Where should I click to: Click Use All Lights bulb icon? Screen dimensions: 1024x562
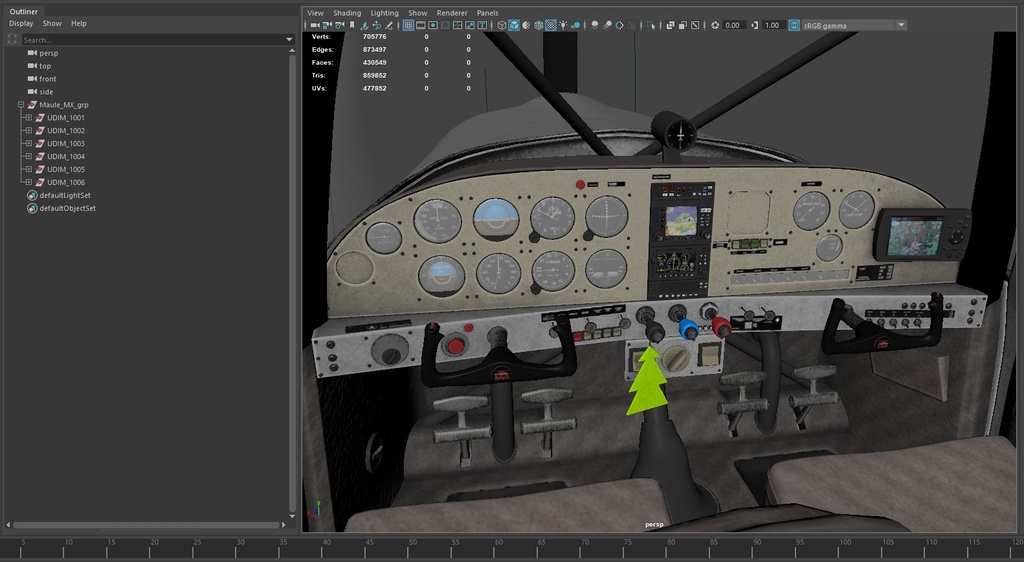pyautogui.click(x=564, y=25)
